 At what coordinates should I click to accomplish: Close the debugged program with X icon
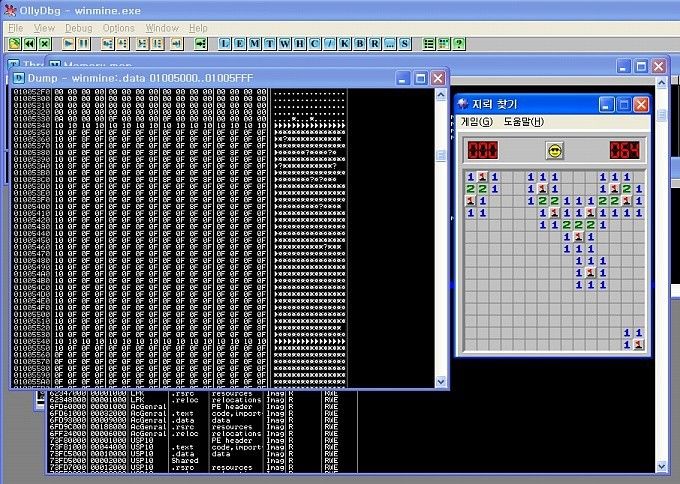[x=45, y=43]
